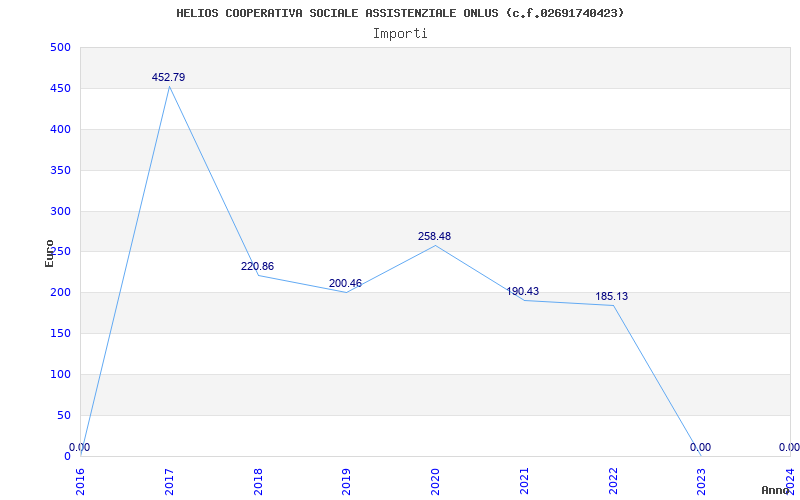The height and width of the screenshot is (500, 800).
Task: Click the x-axis year 2020
Action: (x=435, y=481)
